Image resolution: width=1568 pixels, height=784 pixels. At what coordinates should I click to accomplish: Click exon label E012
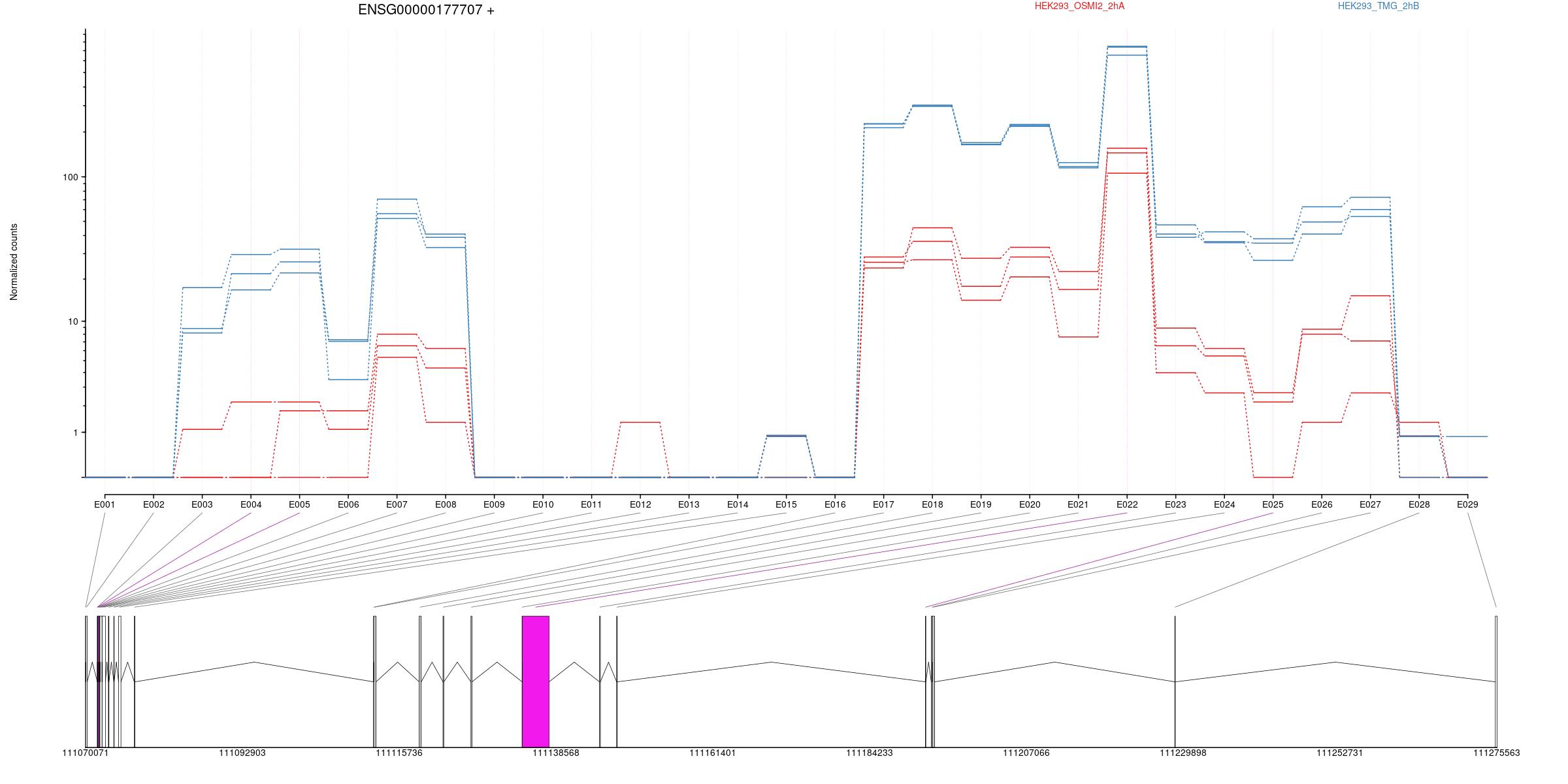(640, 504)
